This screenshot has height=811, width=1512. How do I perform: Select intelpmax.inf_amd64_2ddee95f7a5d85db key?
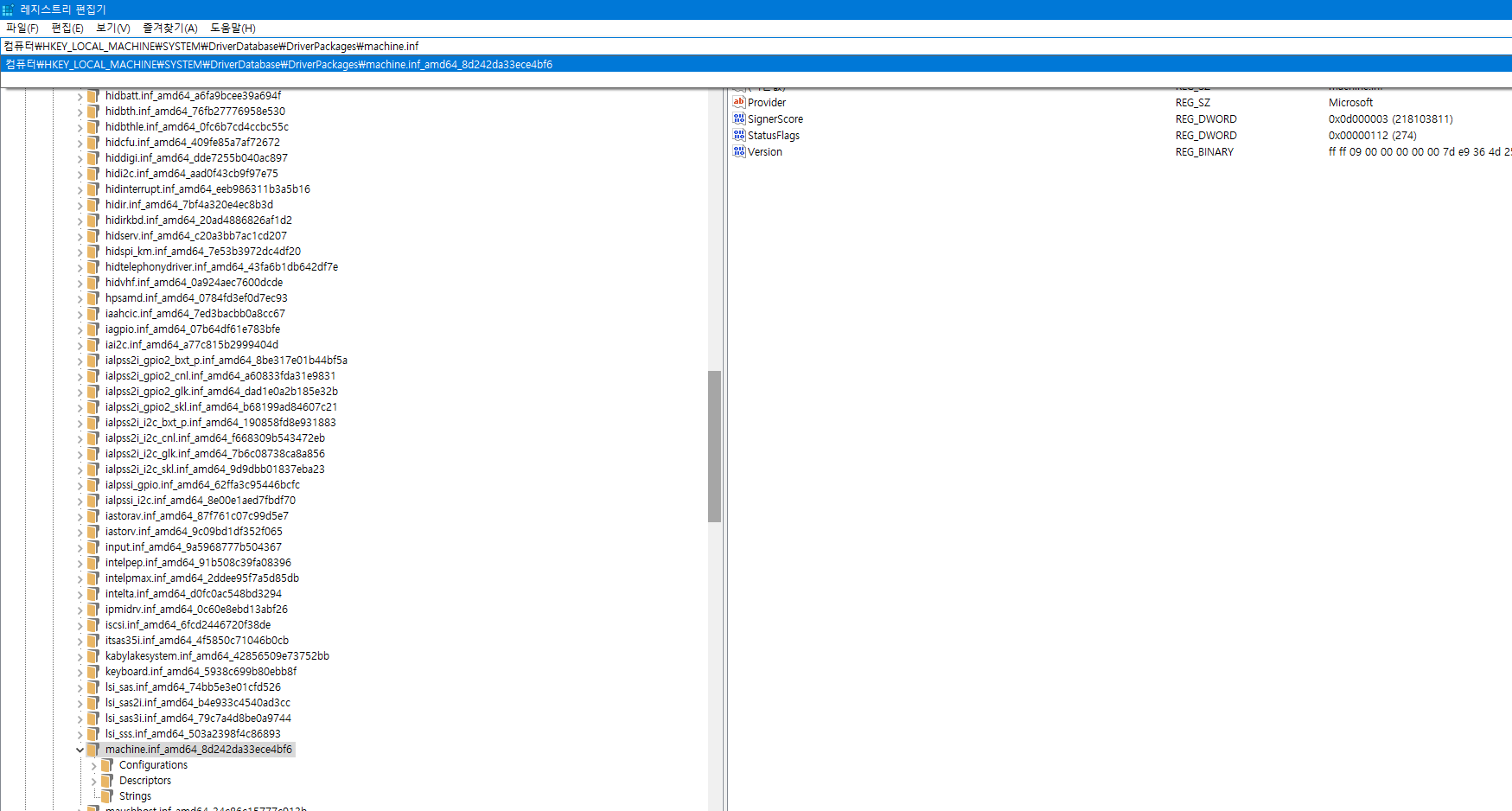pos(202,578)
